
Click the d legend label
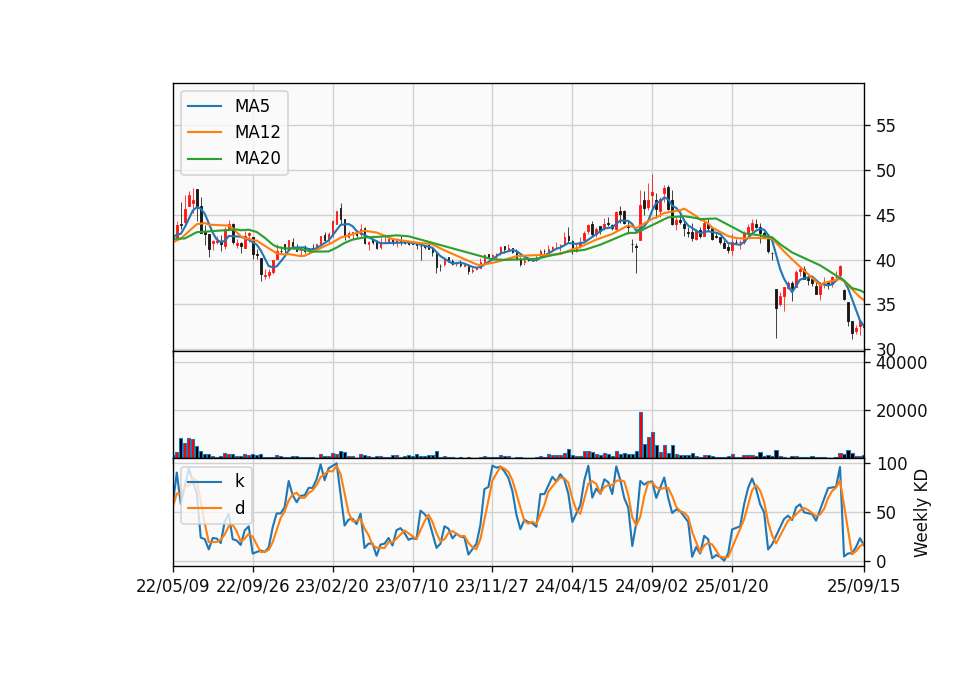click(239, 508)
